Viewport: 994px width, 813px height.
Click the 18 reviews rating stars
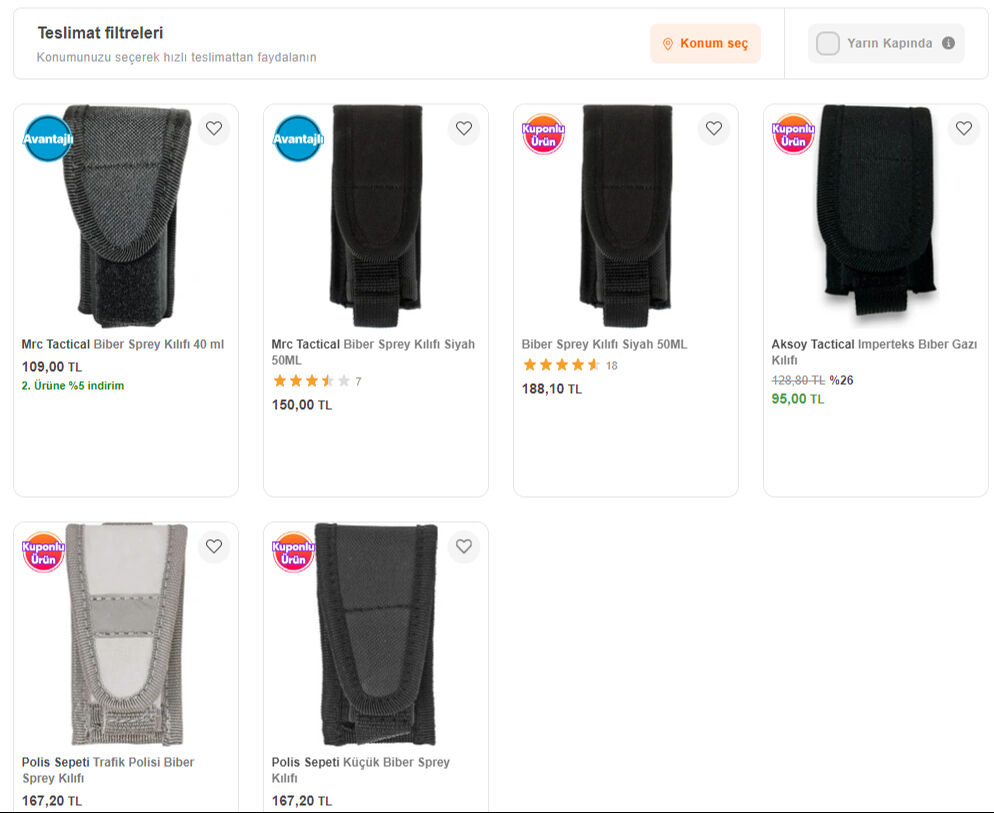click(561, 365)
